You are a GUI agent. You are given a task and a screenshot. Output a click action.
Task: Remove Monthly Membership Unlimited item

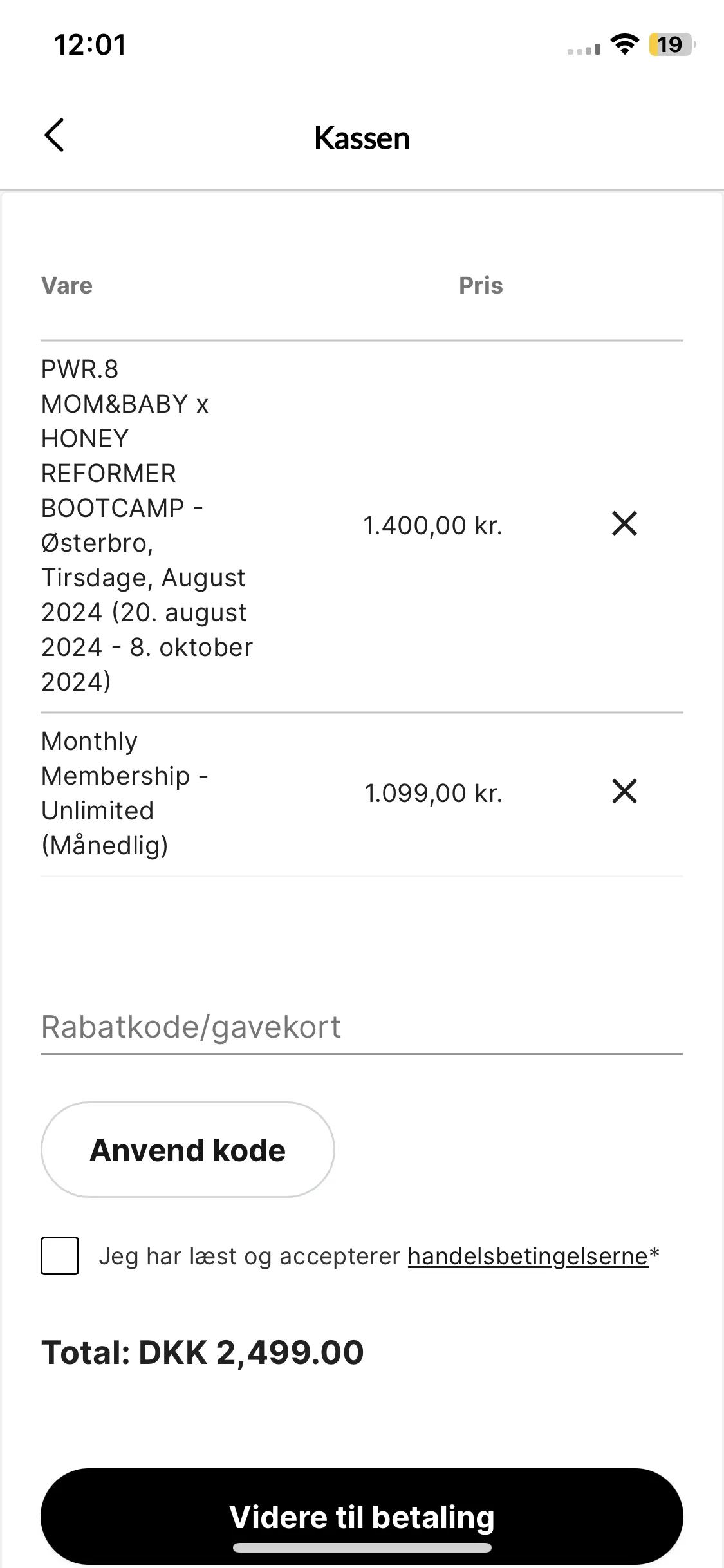pos(624,791)
